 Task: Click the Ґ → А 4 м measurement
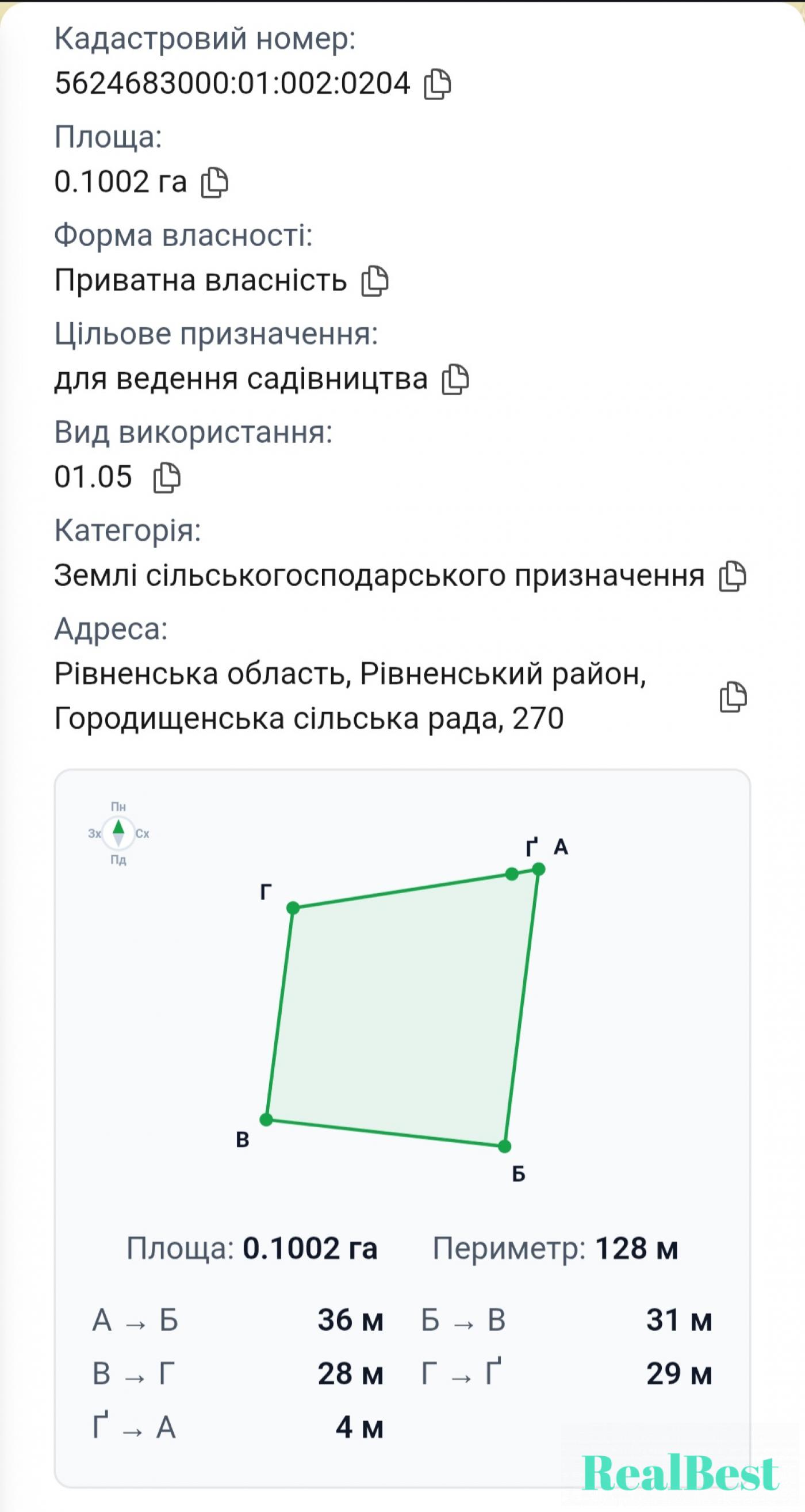click(x=237, y=1427)
